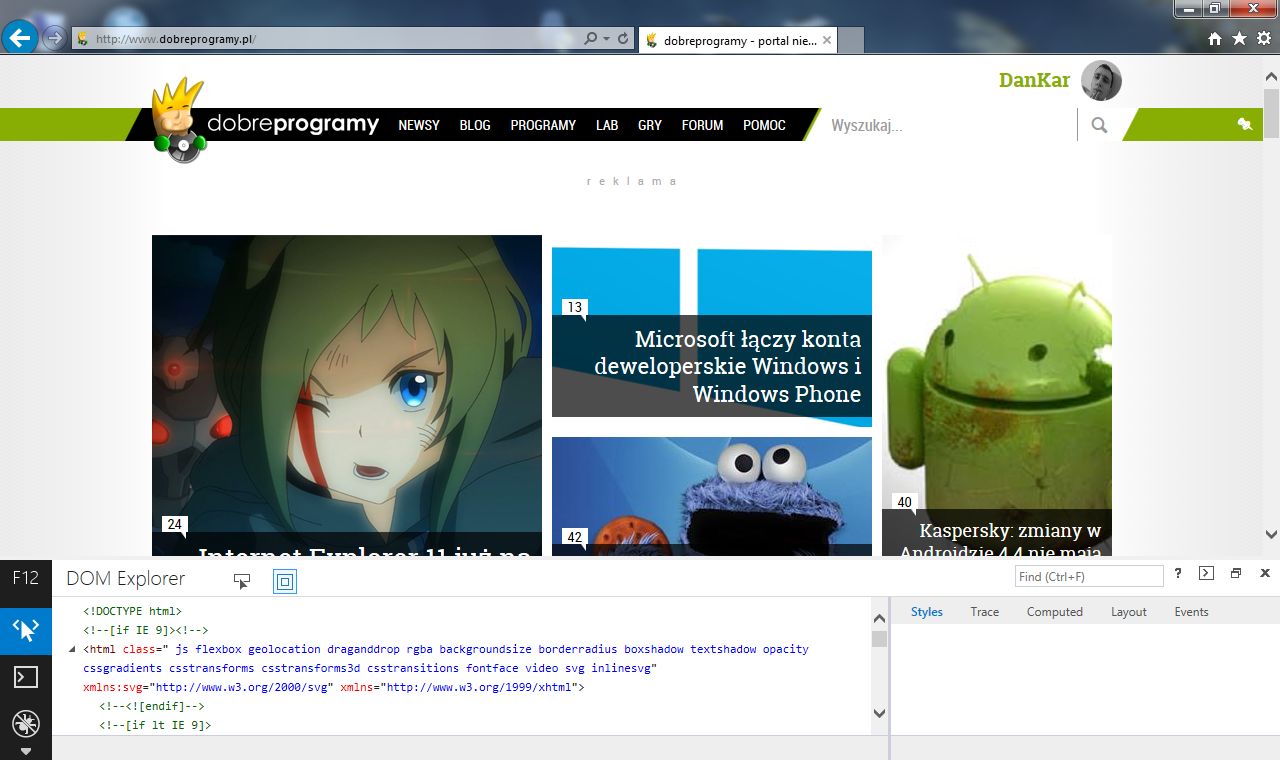Open FORUM in site navigation
Image resolution: width=1280 pixels, height=760 pixels.
coord(702,125)
